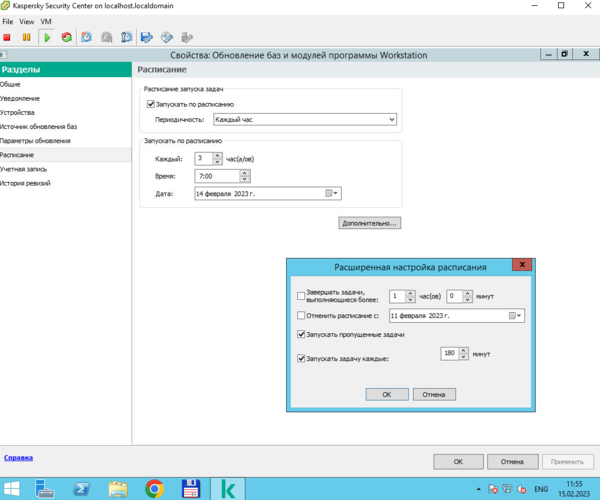Enable the Отменить расписание с checkbox
This screenshot has height=500, width=600.
click(301, 316)
